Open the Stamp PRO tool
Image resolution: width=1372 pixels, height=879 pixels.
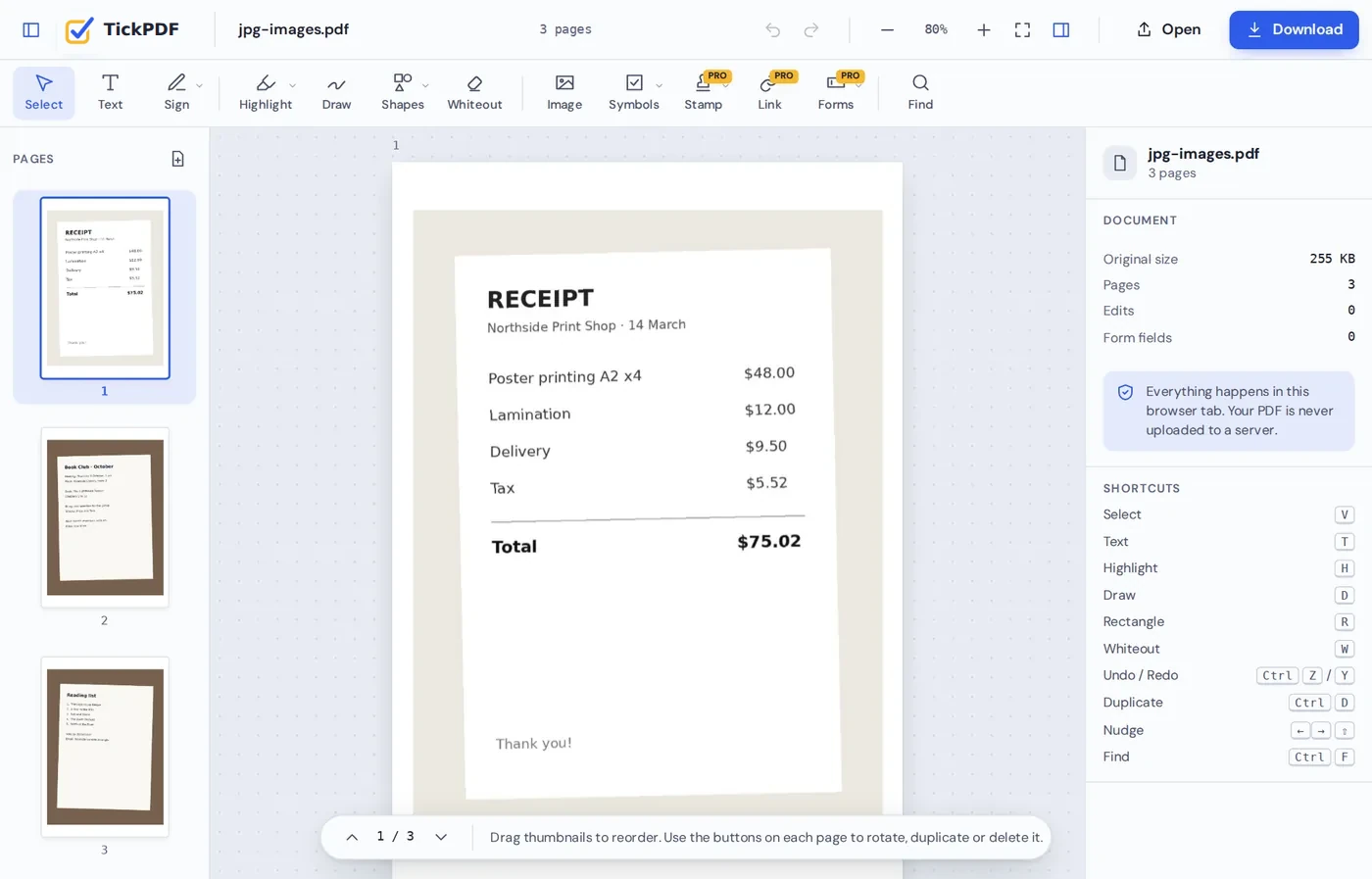click(704, 92)
